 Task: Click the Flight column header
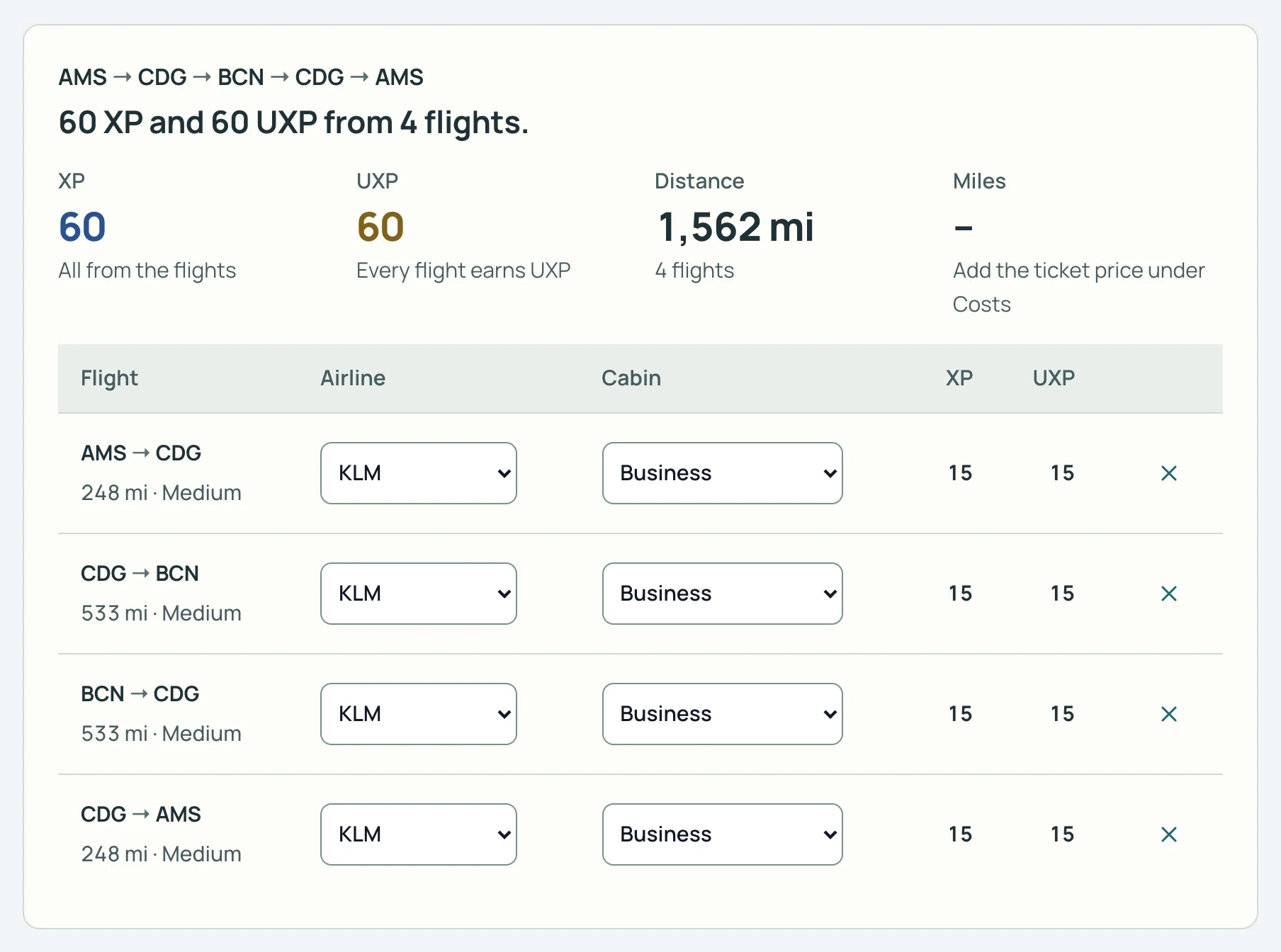click(x=109, y=378)
